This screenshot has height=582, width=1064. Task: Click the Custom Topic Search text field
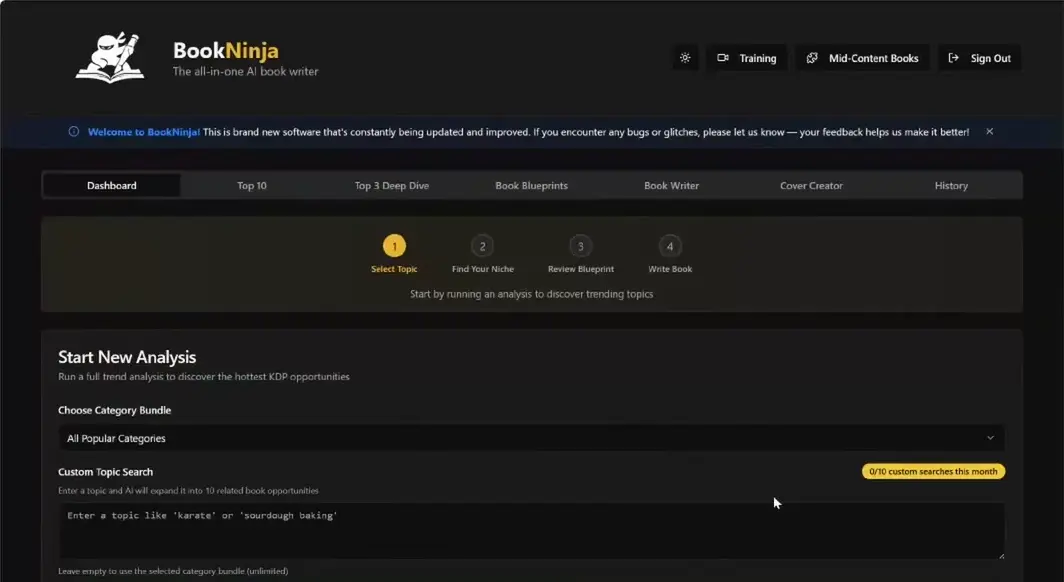point(531,530)
